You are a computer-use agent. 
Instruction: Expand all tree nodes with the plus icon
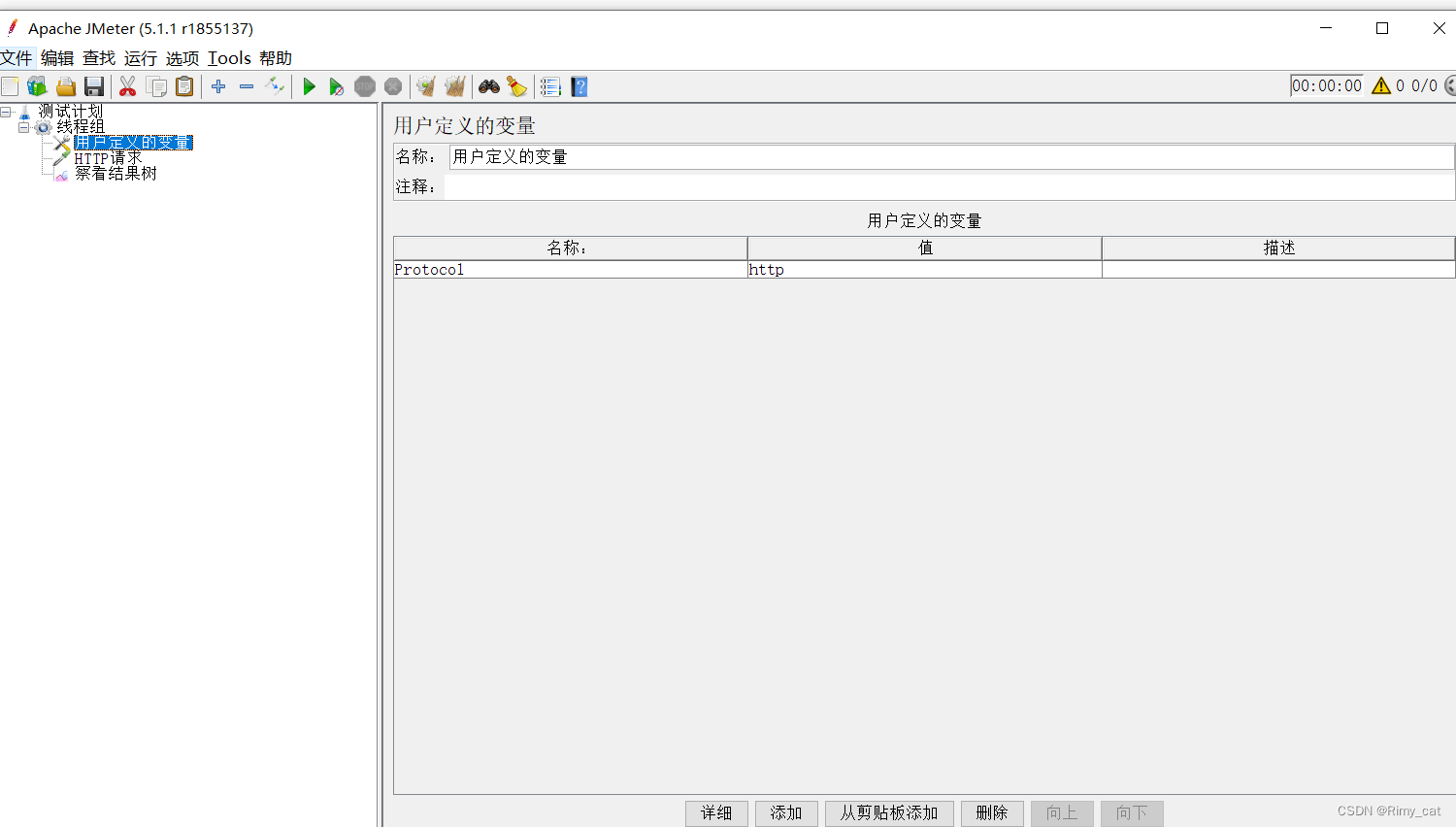click(218, 86)
